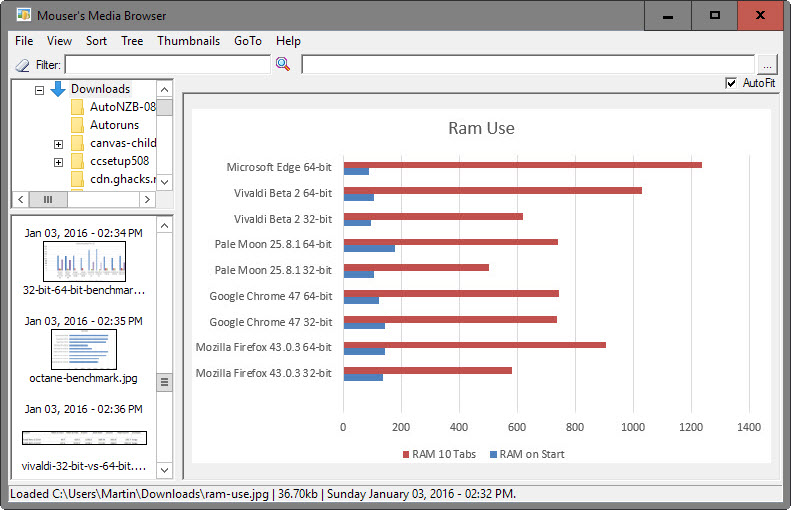Viewport: 791px width, 510px height.
Task: Click the eraser clear-filter icon
Action: pos(22,65)
